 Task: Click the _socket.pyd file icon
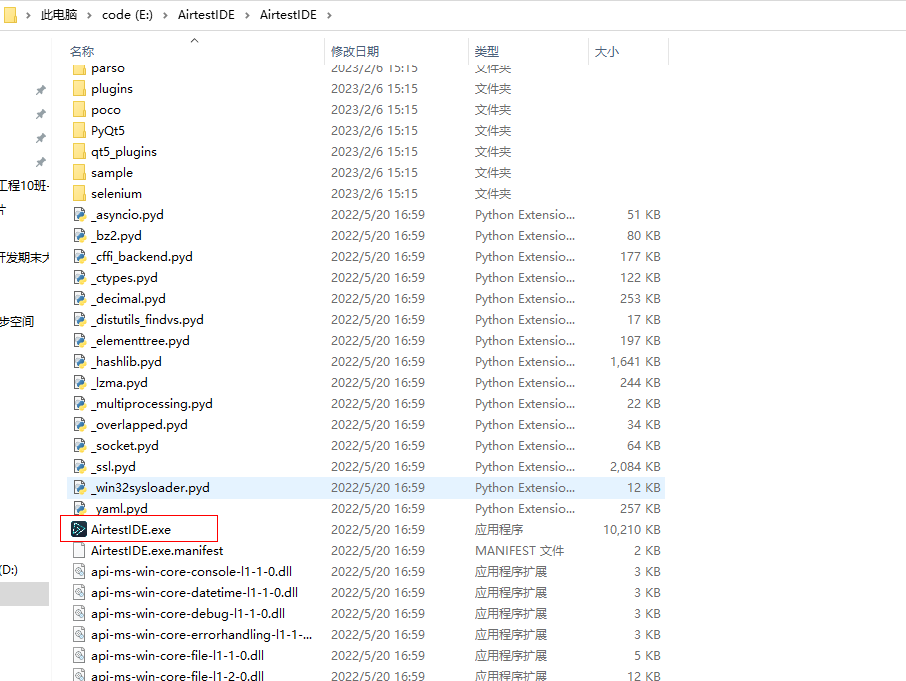79,445
